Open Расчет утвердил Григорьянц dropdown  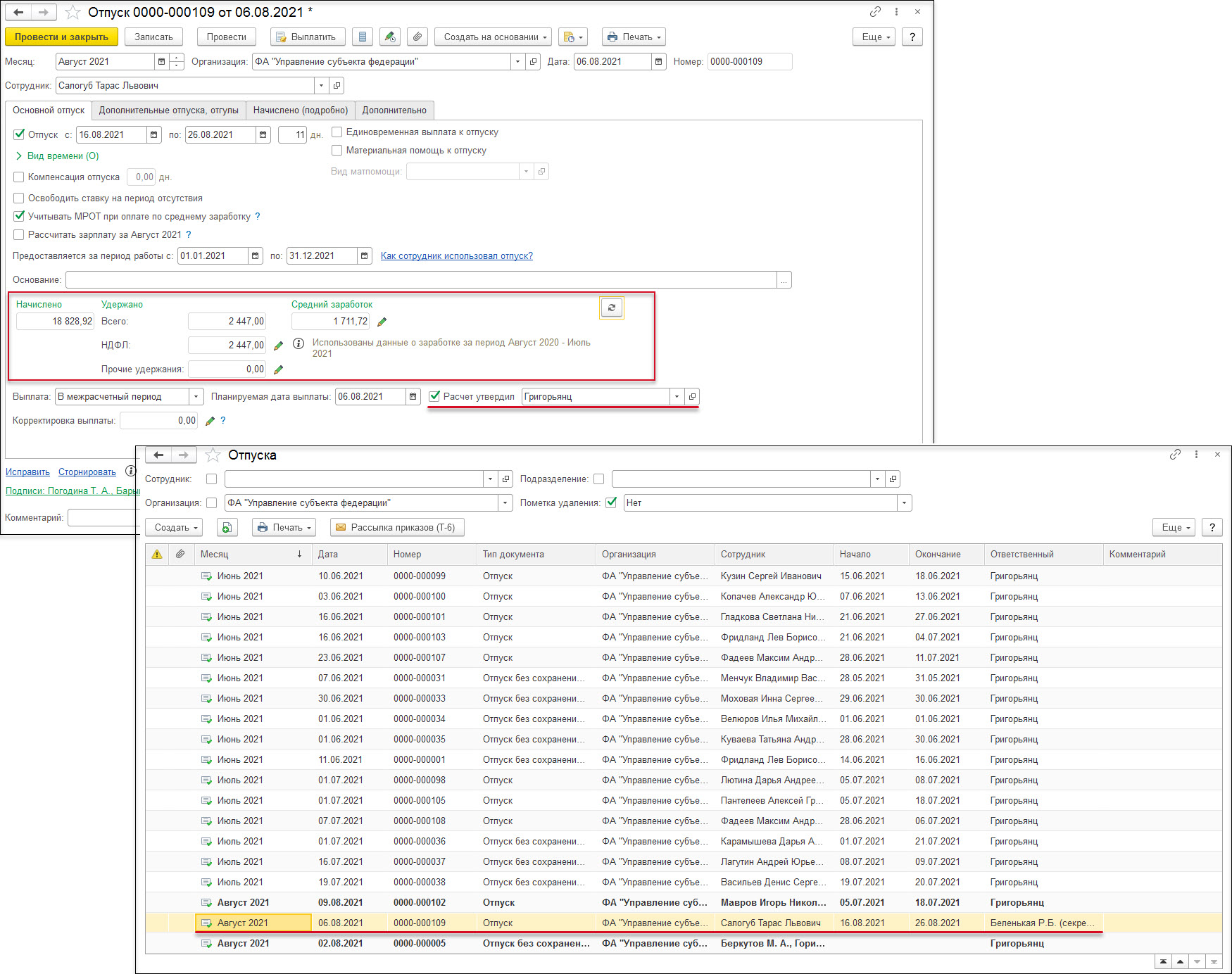point(677,397)
